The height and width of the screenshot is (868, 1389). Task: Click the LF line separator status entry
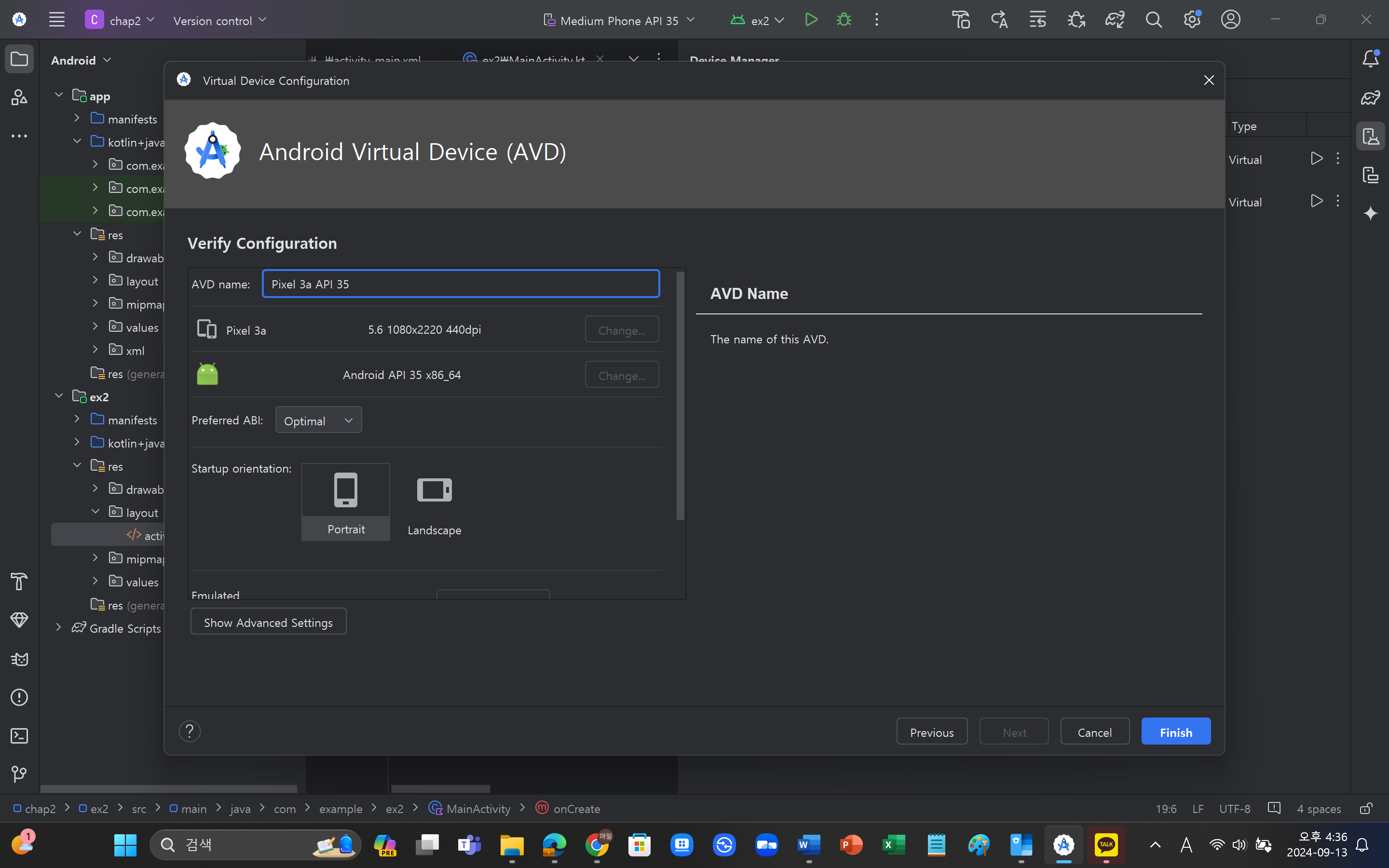pos(1198,808)
